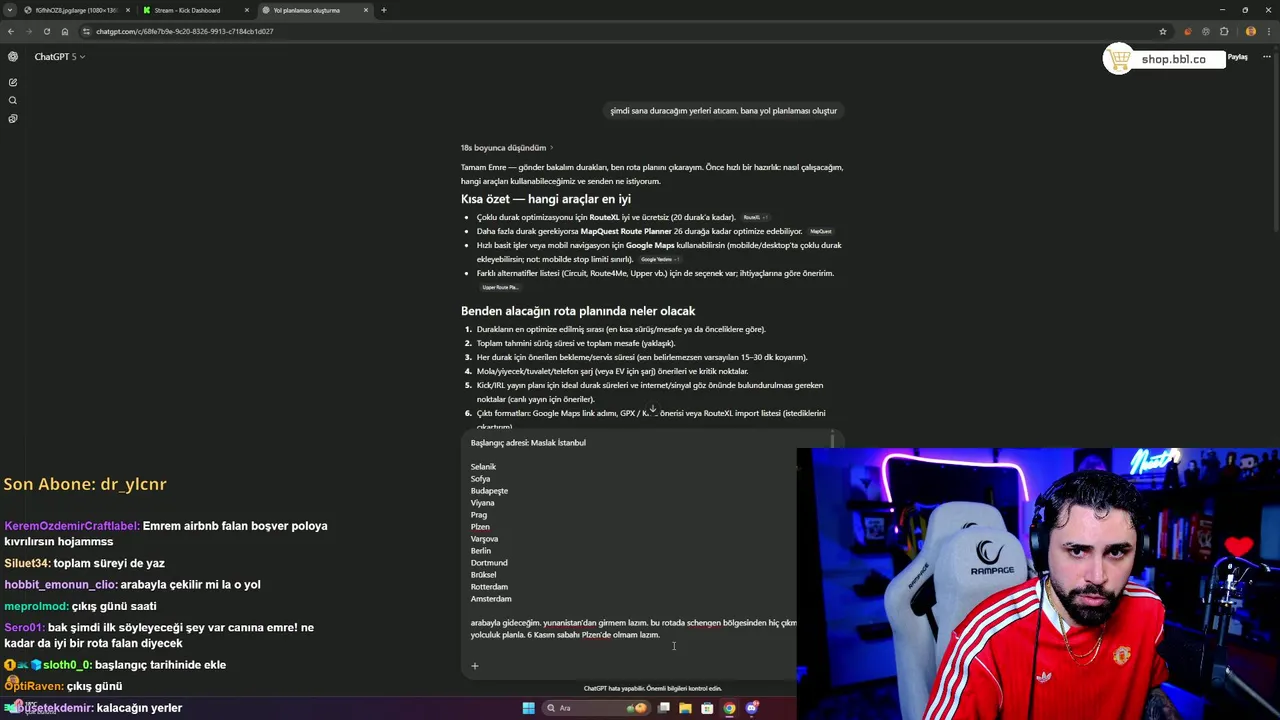This screenshot has height=720, width=1280.
Task: Close the jpg:large image tab
Action: (x=128, y=10)
